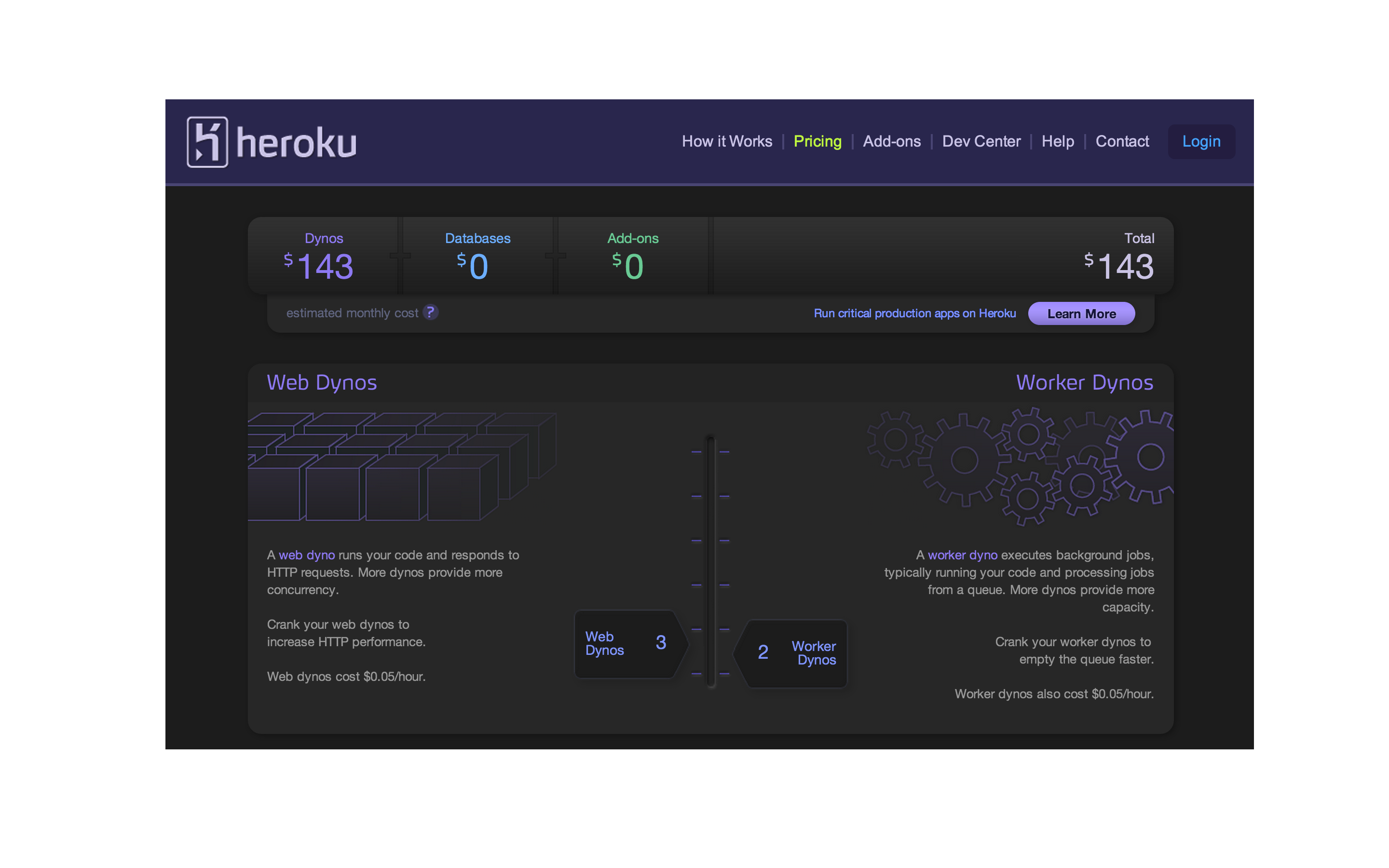The width and height of the screenshot is (1389, 868).
Task: Click 'Worker dynos also cost $0.05/hour.' text
Action: tap(1054, 694)
